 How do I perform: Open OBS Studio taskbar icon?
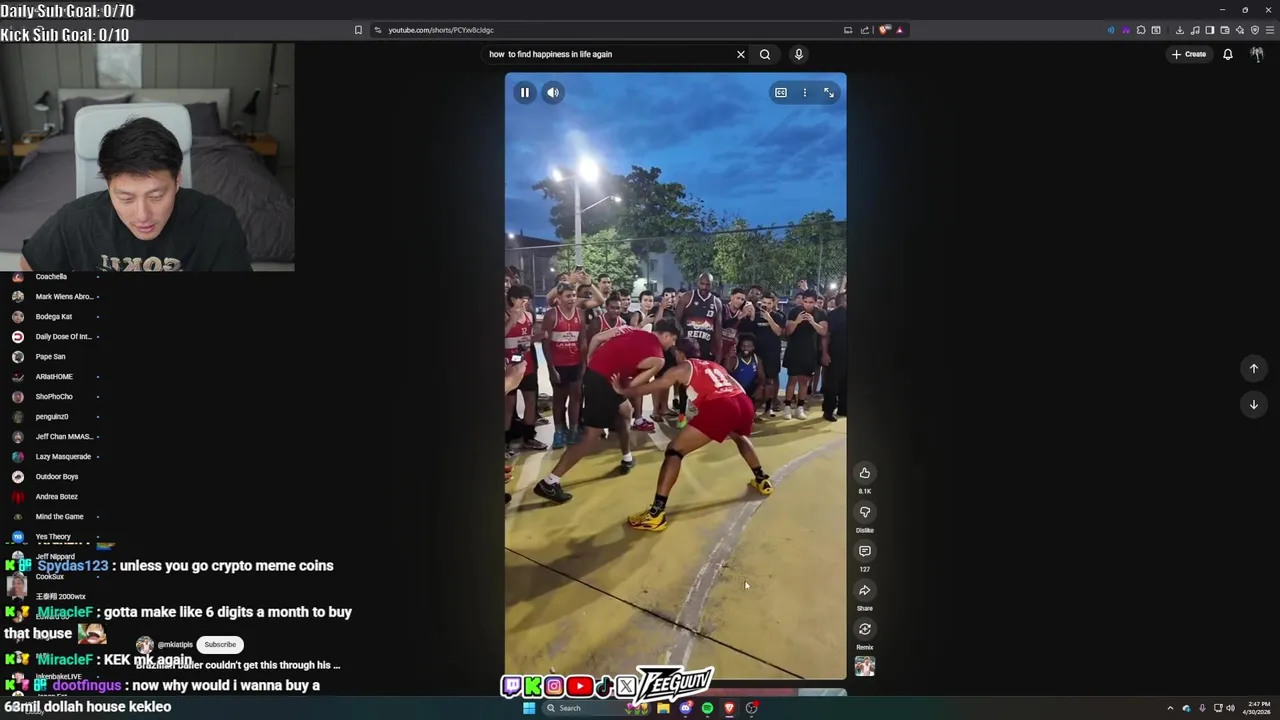(x=752, y=708)
